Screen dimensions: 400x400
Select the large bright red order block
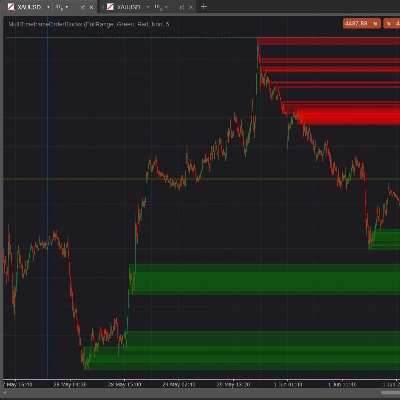pyautogui.click(x=348, y=117)
